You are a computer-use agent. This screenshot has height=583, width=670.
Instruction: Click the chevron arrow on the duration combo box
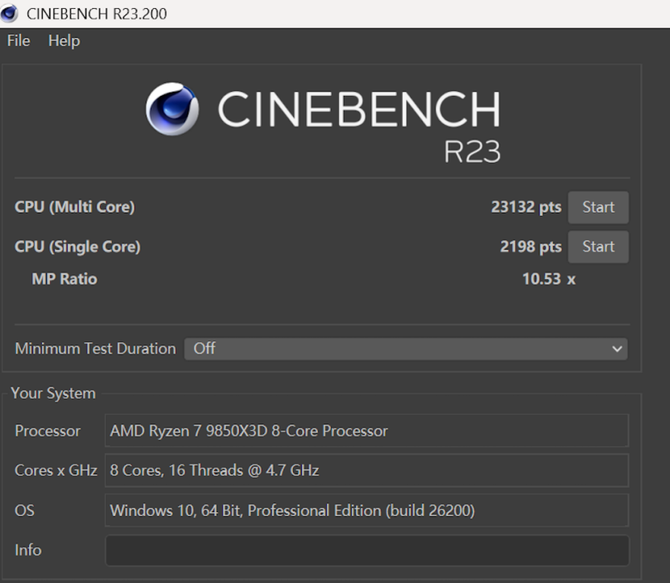pyautogui.click(x=616, y=349)
